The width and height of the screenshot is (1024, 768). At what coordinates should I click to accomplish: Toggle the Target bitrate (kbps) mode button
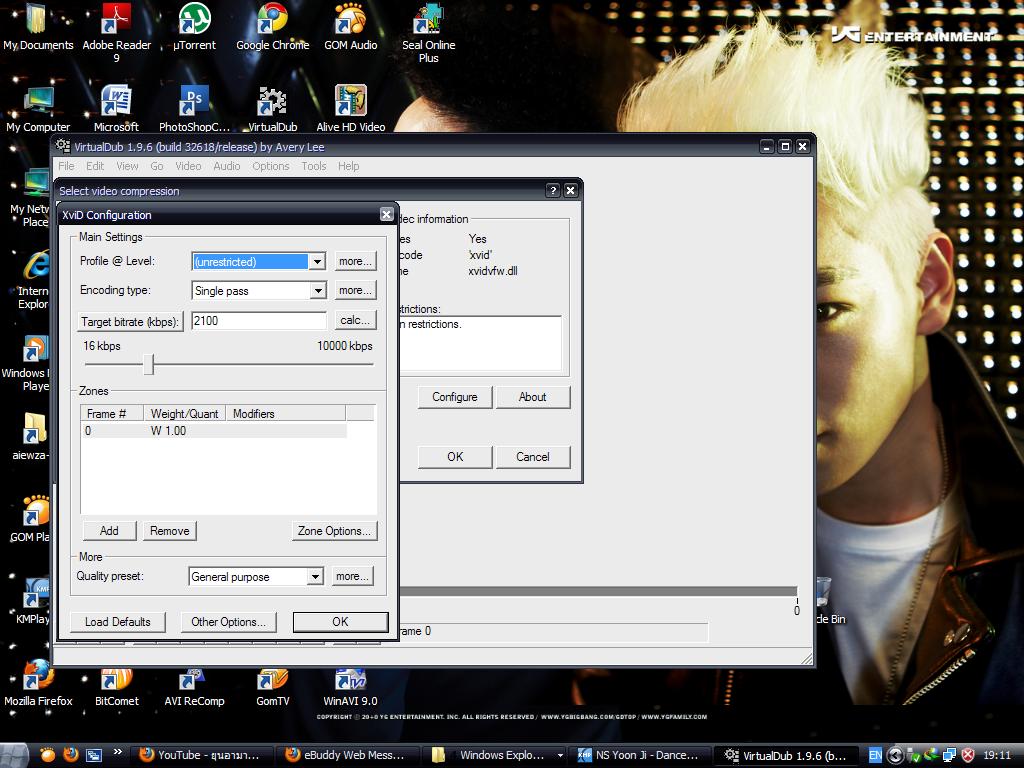point(130,321)
